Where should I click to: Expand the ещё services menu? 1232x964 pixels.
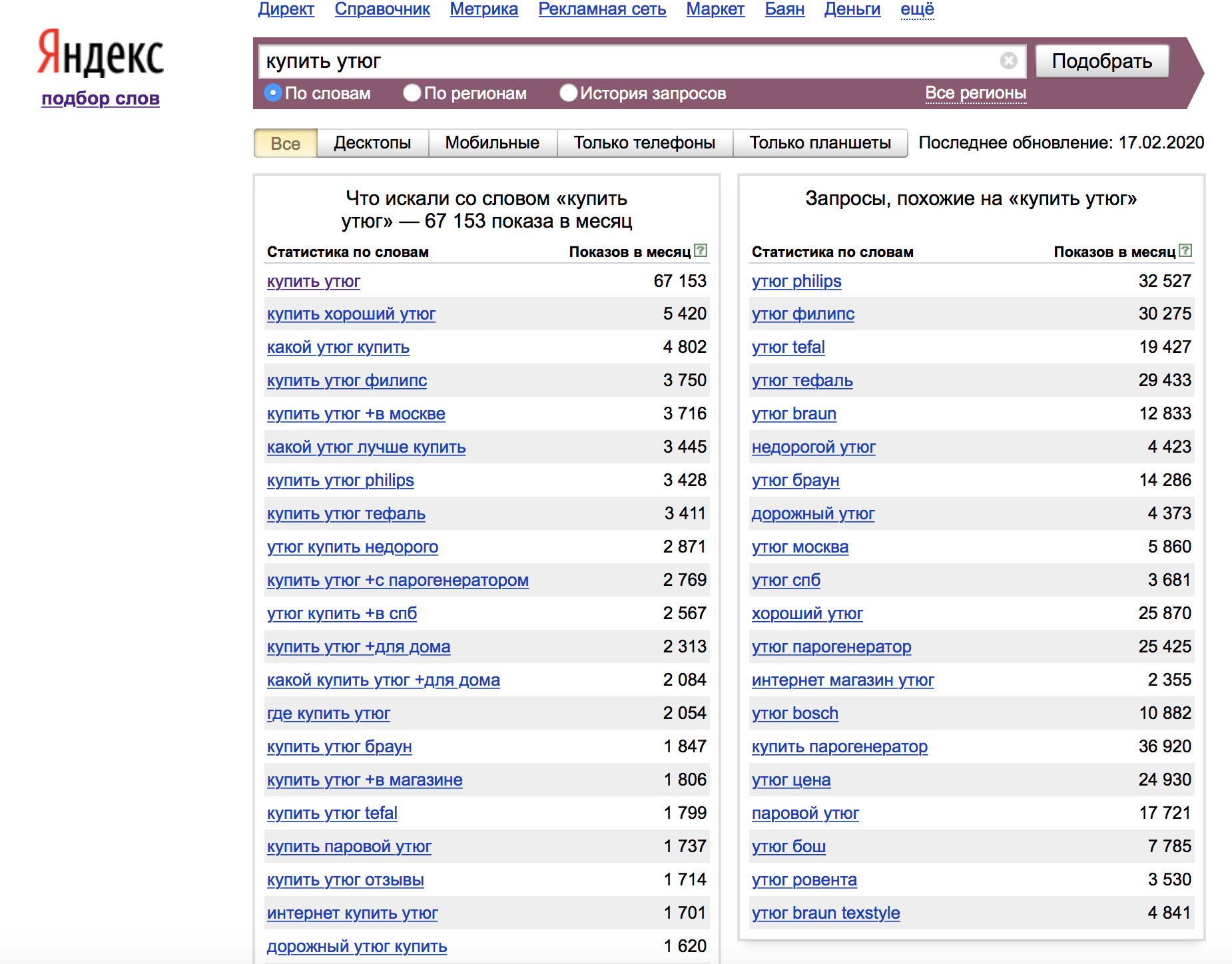tap(917, 9)
